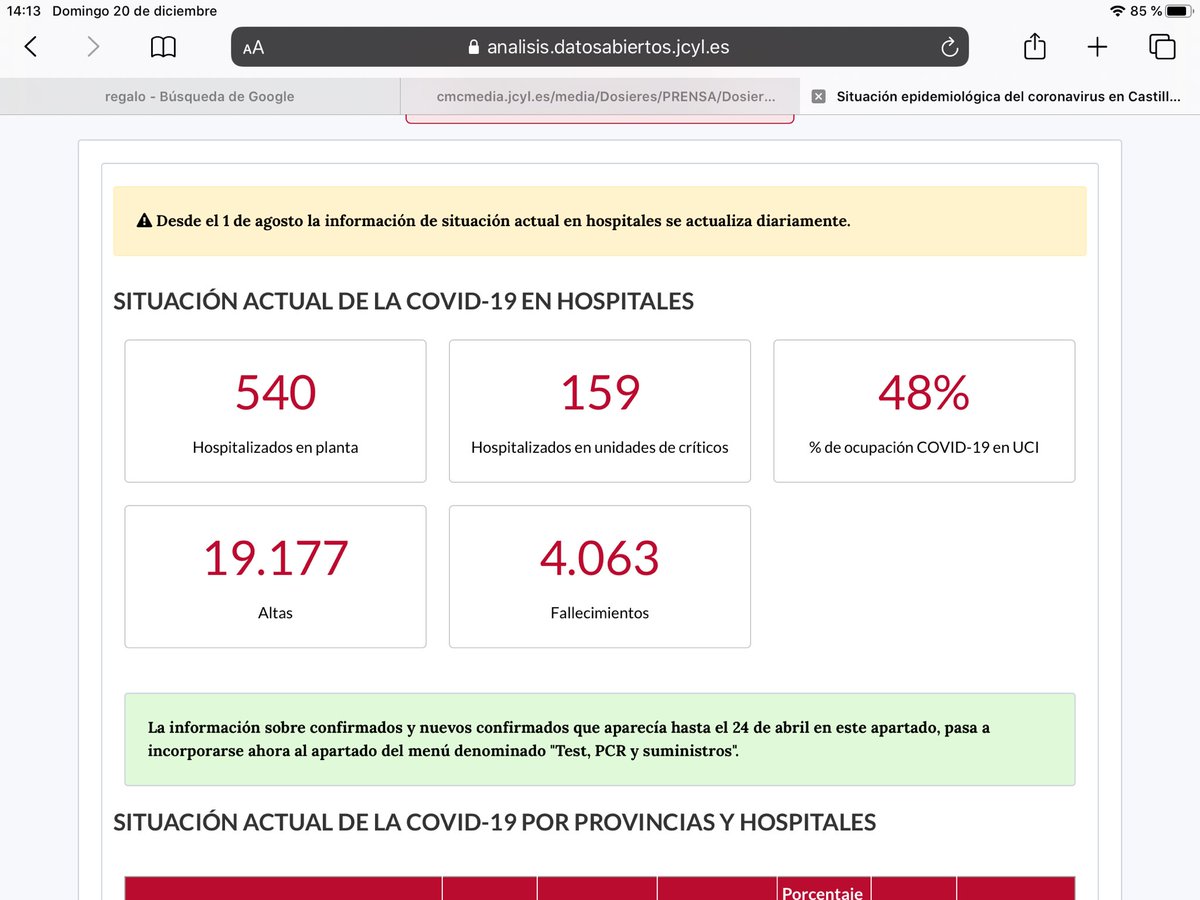This screenshot has height=900, width=1200.
Task: Select the 48% ocupación COVID-19 en UCI card
Action: [x=924, y=411]
